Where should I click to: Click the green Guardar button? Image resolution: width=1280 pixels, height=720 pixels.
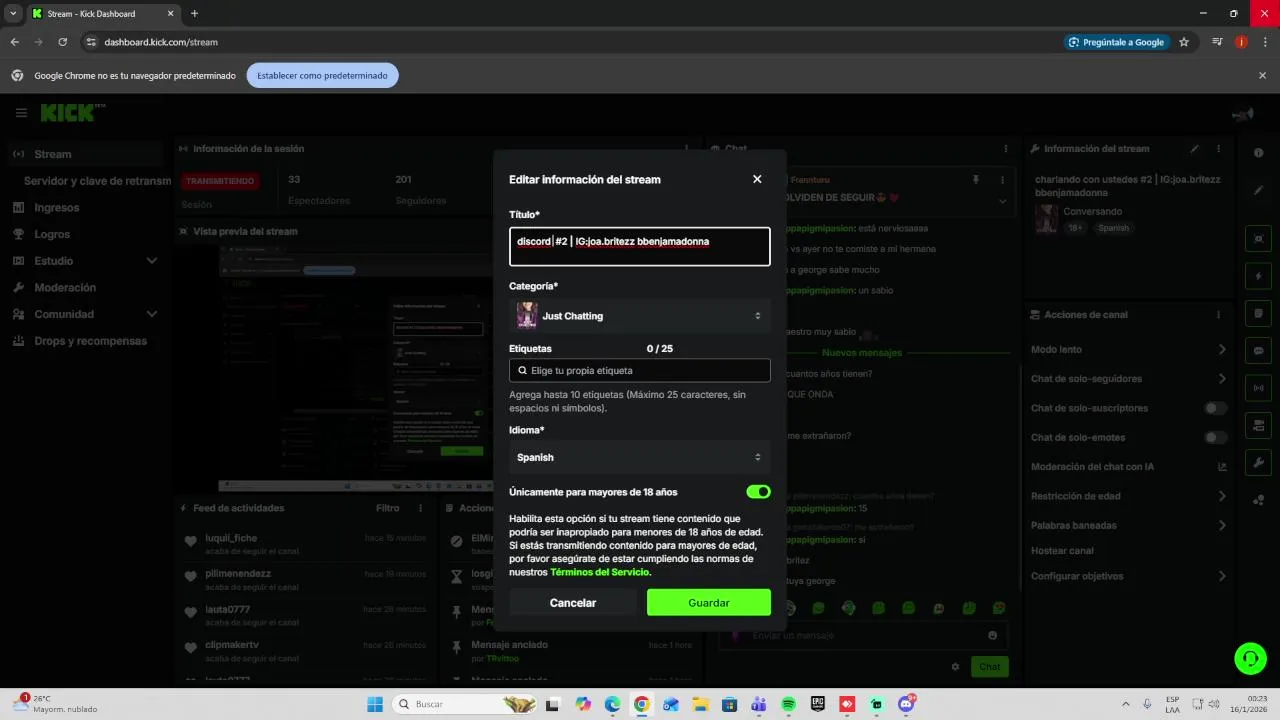pos(709,602)
